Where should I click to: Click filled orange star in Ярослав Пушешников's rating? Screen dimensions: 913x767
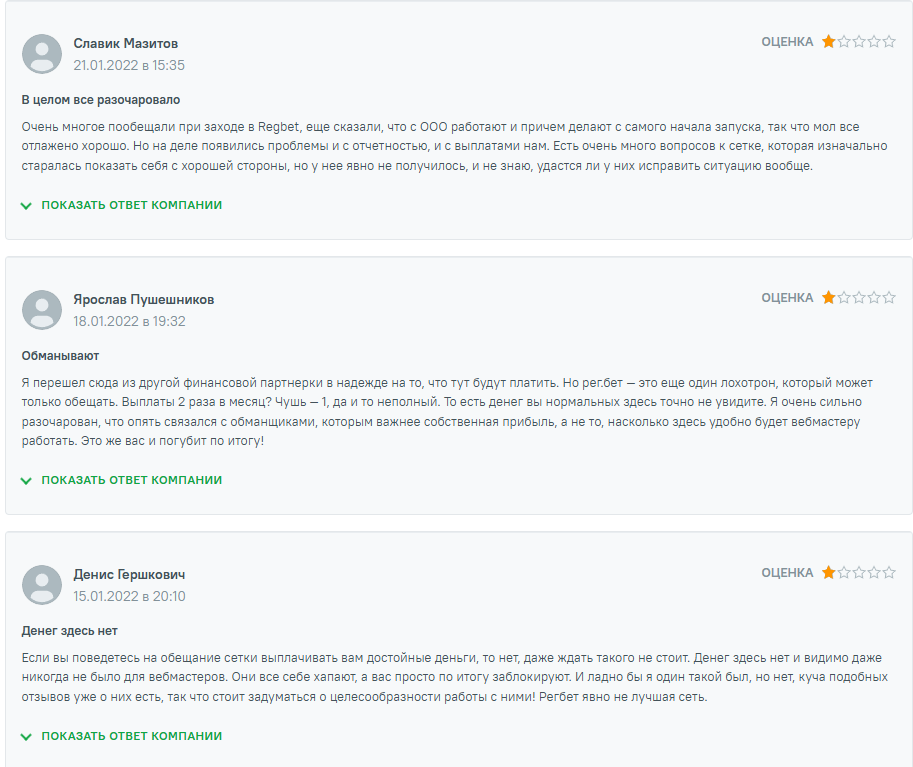point(829,298)
